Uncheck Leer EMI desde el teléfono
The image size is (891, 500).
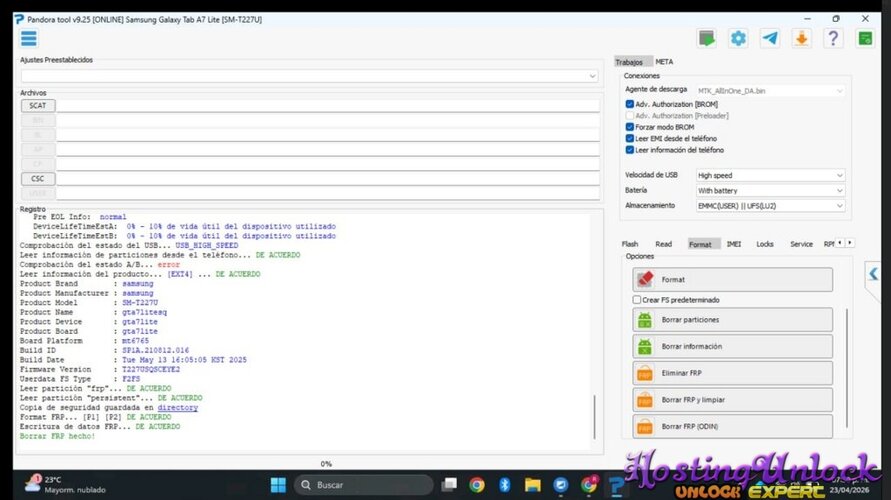pyautogui.click(x=630, y=138)
